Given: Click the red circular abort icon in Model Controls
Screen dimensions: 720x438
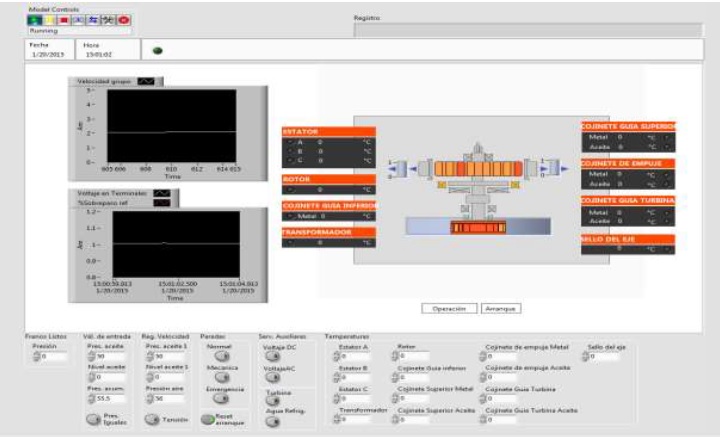Looking at the screenshot, I should tap(124, 19).
